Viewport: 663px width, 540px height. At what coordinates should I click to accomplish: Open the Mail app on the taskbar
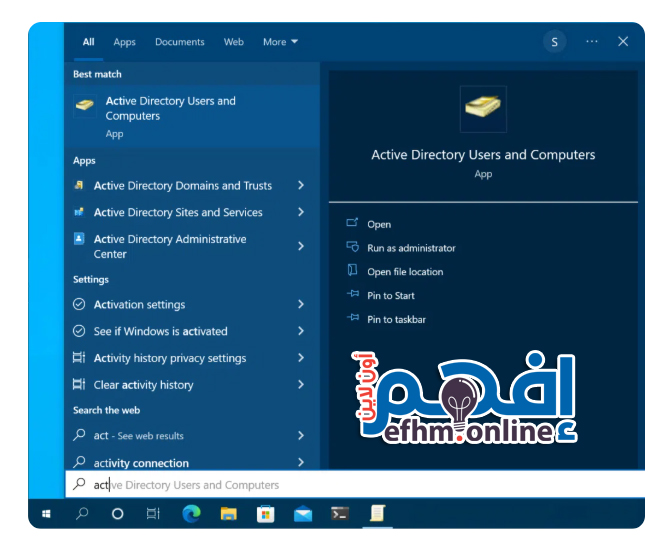(303, 514)
